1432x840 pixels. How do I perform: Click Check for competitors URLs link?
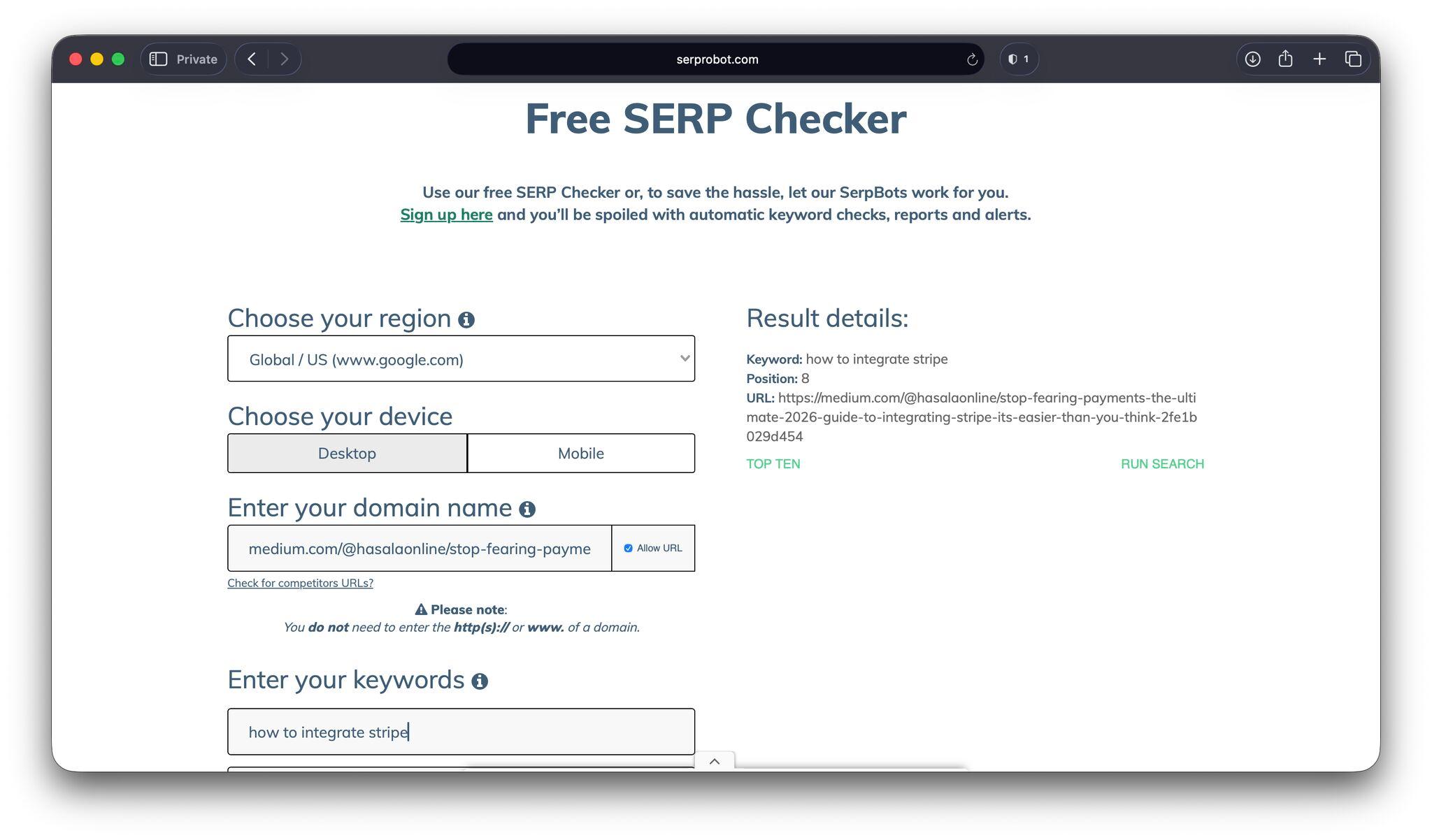300,584
